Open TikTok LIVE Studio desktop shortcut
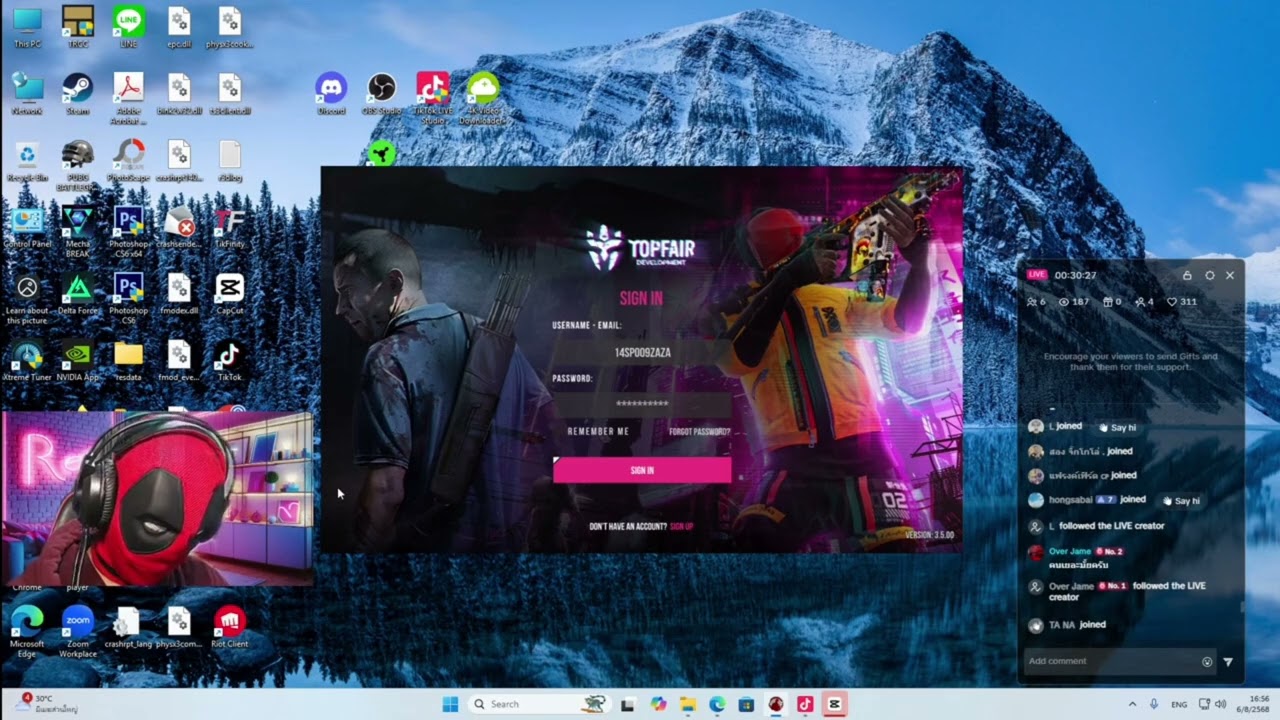This screenshot has width=1280, height=720. (x=432, y=97)
